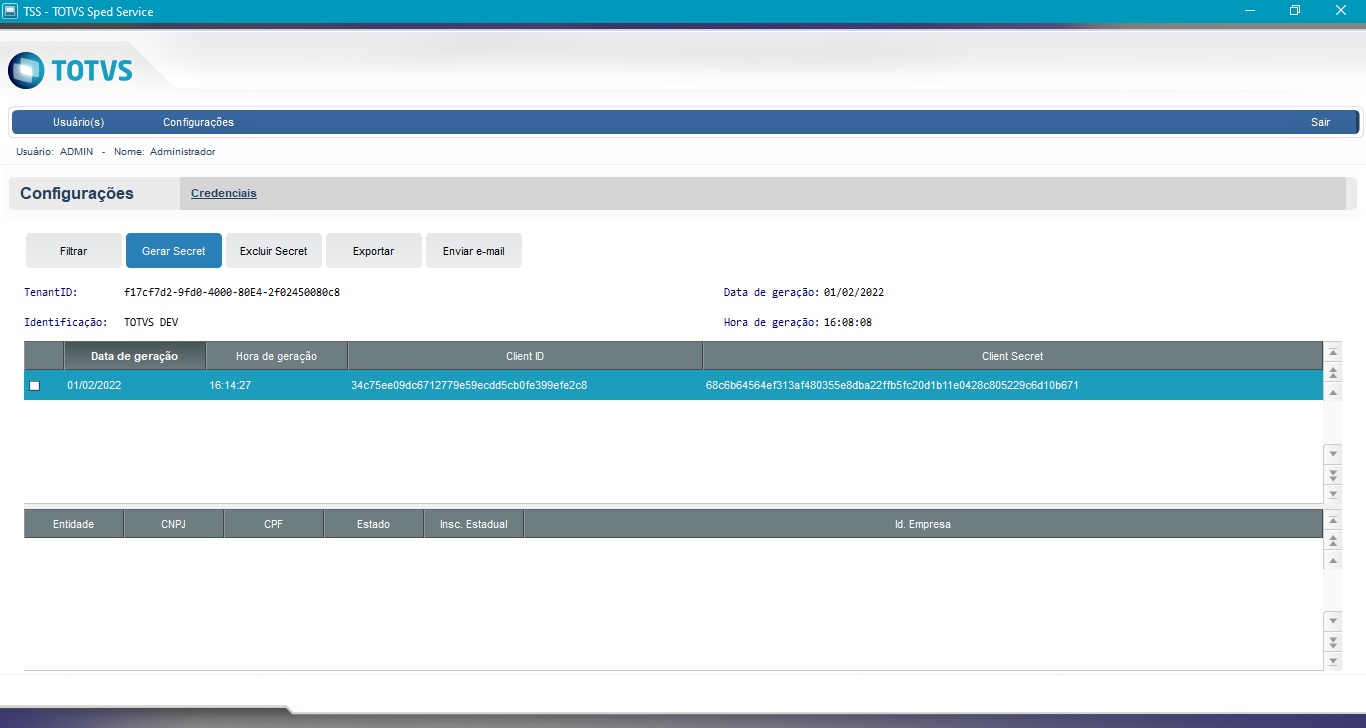Click the Insc. Estadual column header
This screenshot has height=728, width=1366.
click(x=474, y=524)
